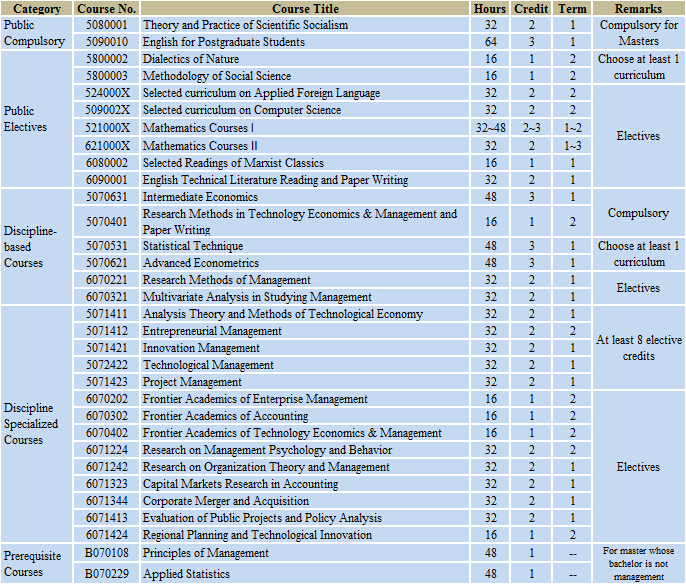Click the Course No. column header
The height and width of the screenshot is (584, 686).
[106, 8]
